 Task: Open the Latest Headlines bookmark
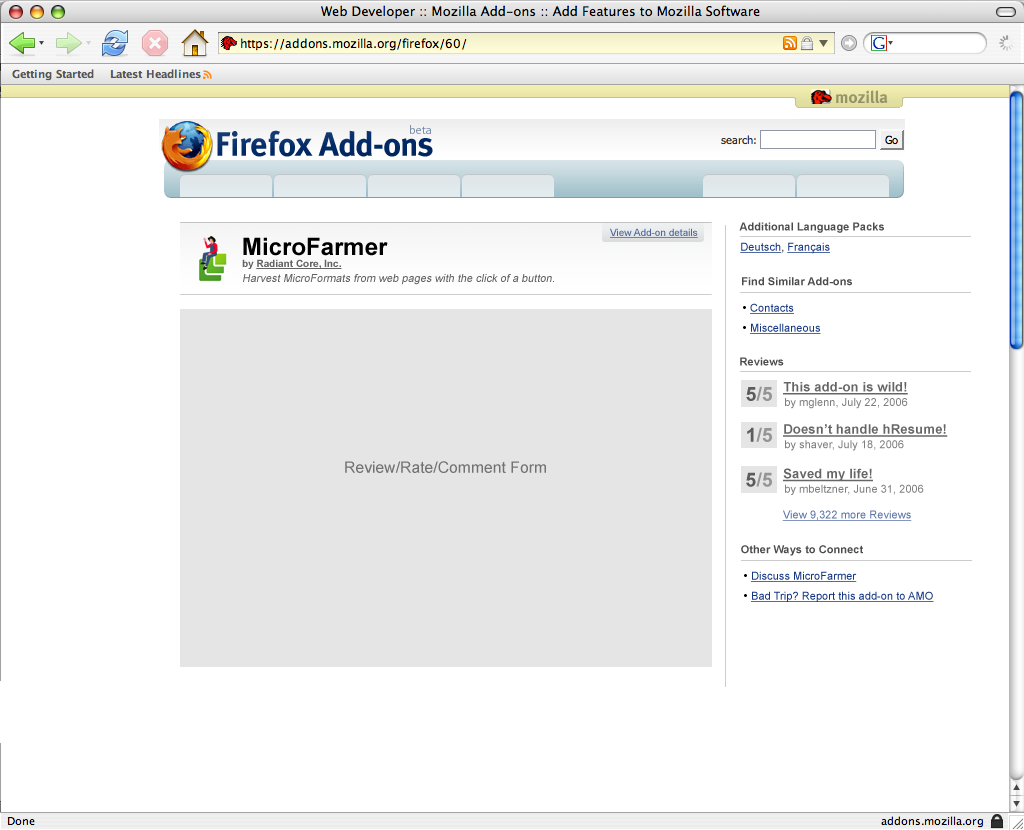pyautogui.click(x=161, y=74)
